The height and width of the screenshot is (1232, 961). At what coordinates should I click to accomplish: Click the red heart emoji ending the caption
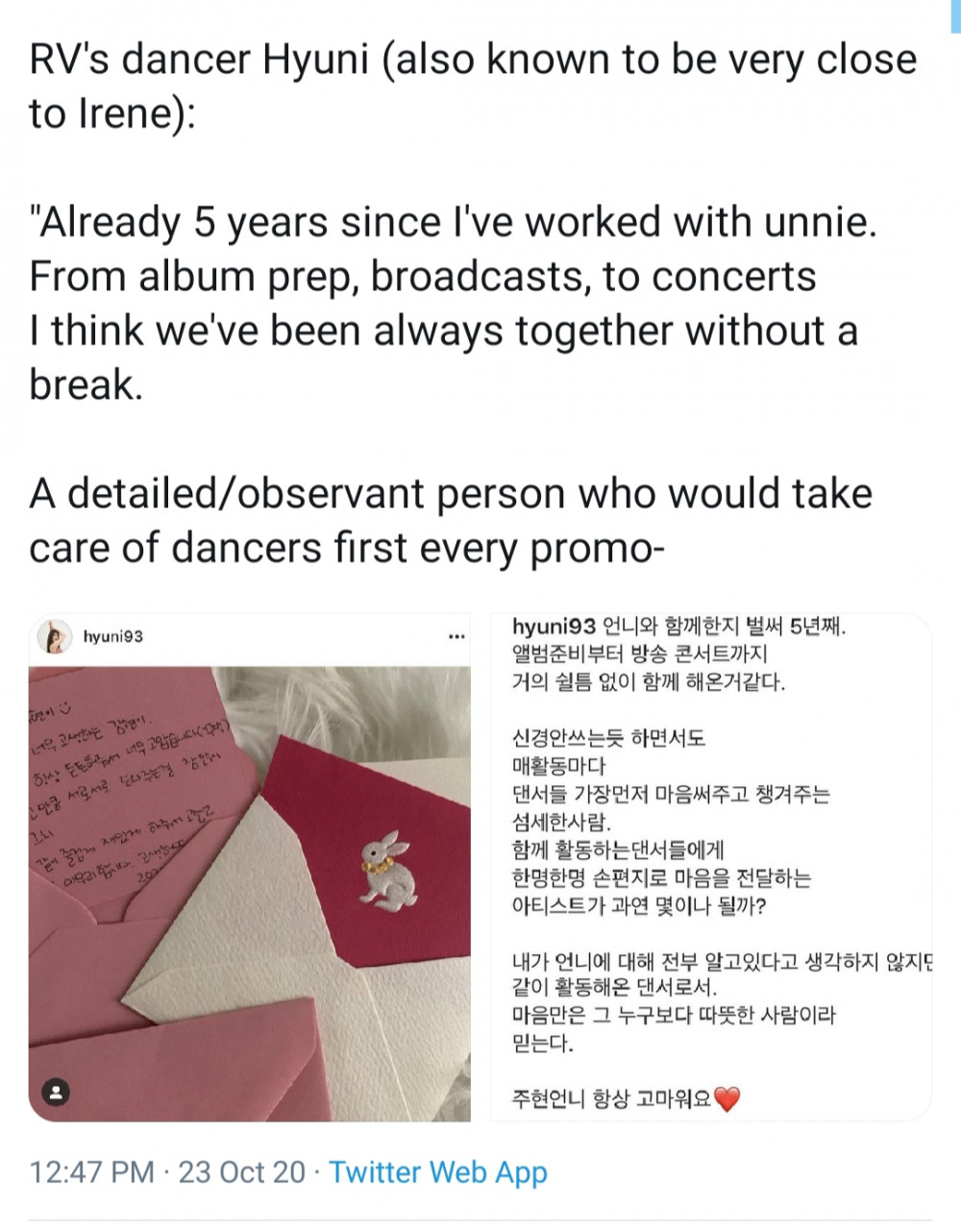pyautogui.click(x=727, y=1098)
